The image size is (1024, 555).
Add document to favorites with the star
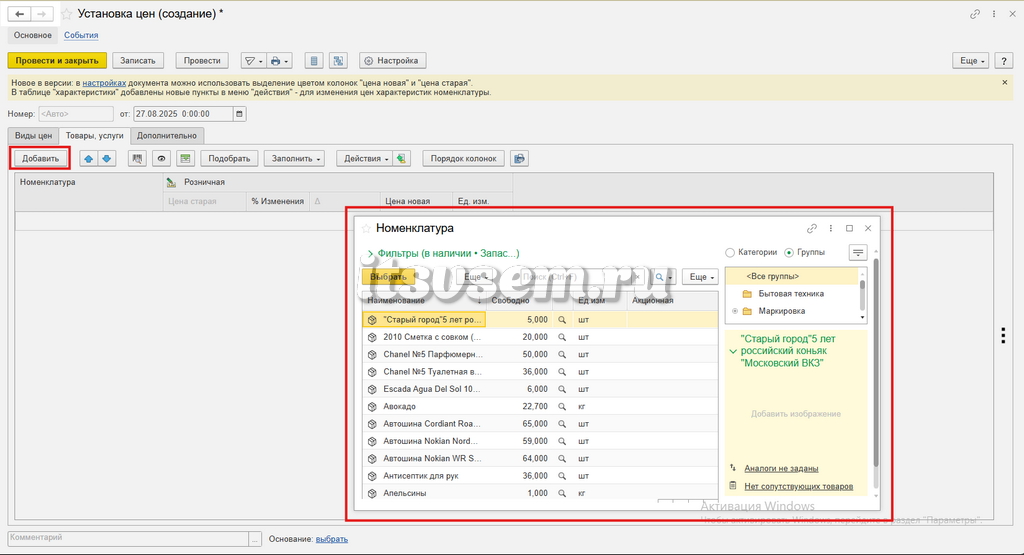(67, 14)
